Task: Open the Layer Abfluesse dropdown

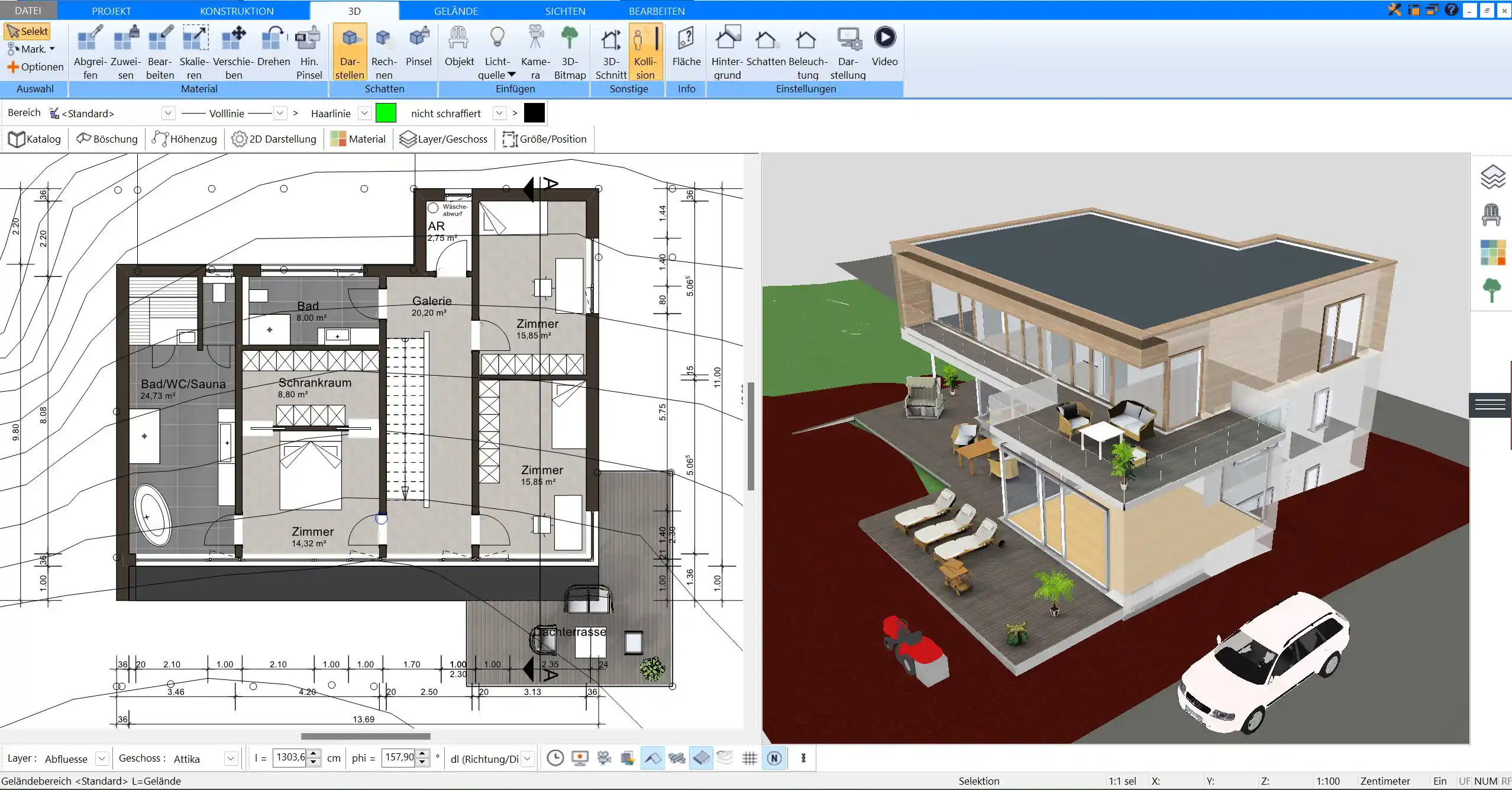Action: tap(102, 759)
